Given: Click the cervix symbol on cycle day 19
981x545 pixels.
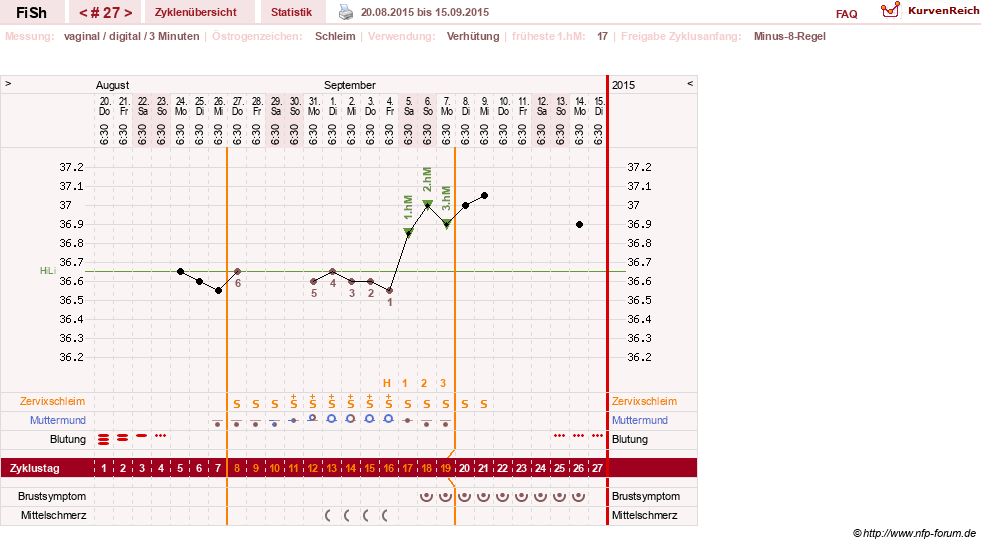Looking at the screenshot, I should click(445, 423).
